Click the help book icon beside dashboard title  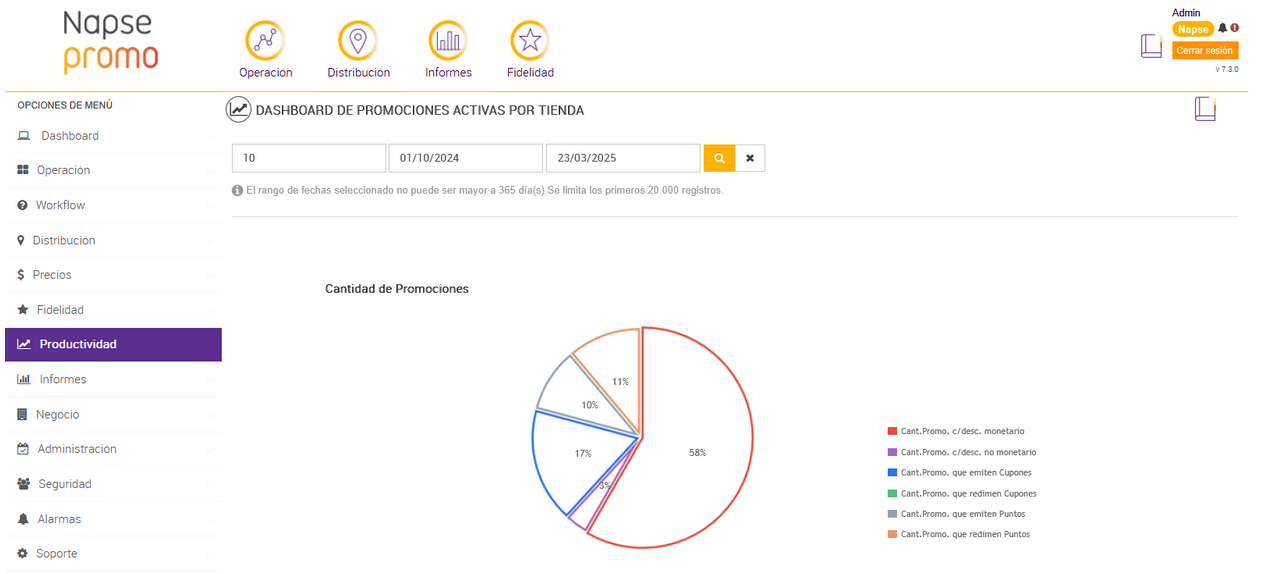pos(1205,109)
